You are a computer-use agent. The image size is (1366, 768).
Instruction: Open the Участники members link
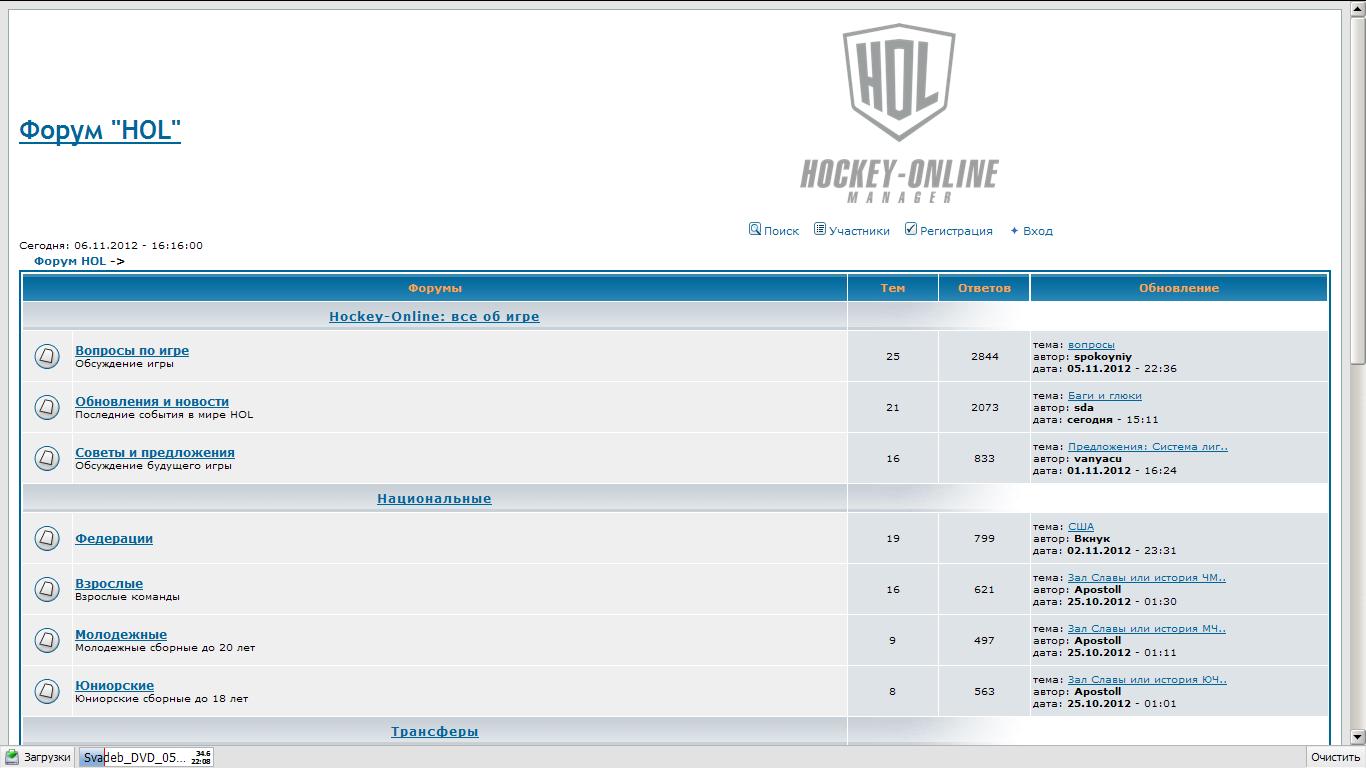(859, 231)
